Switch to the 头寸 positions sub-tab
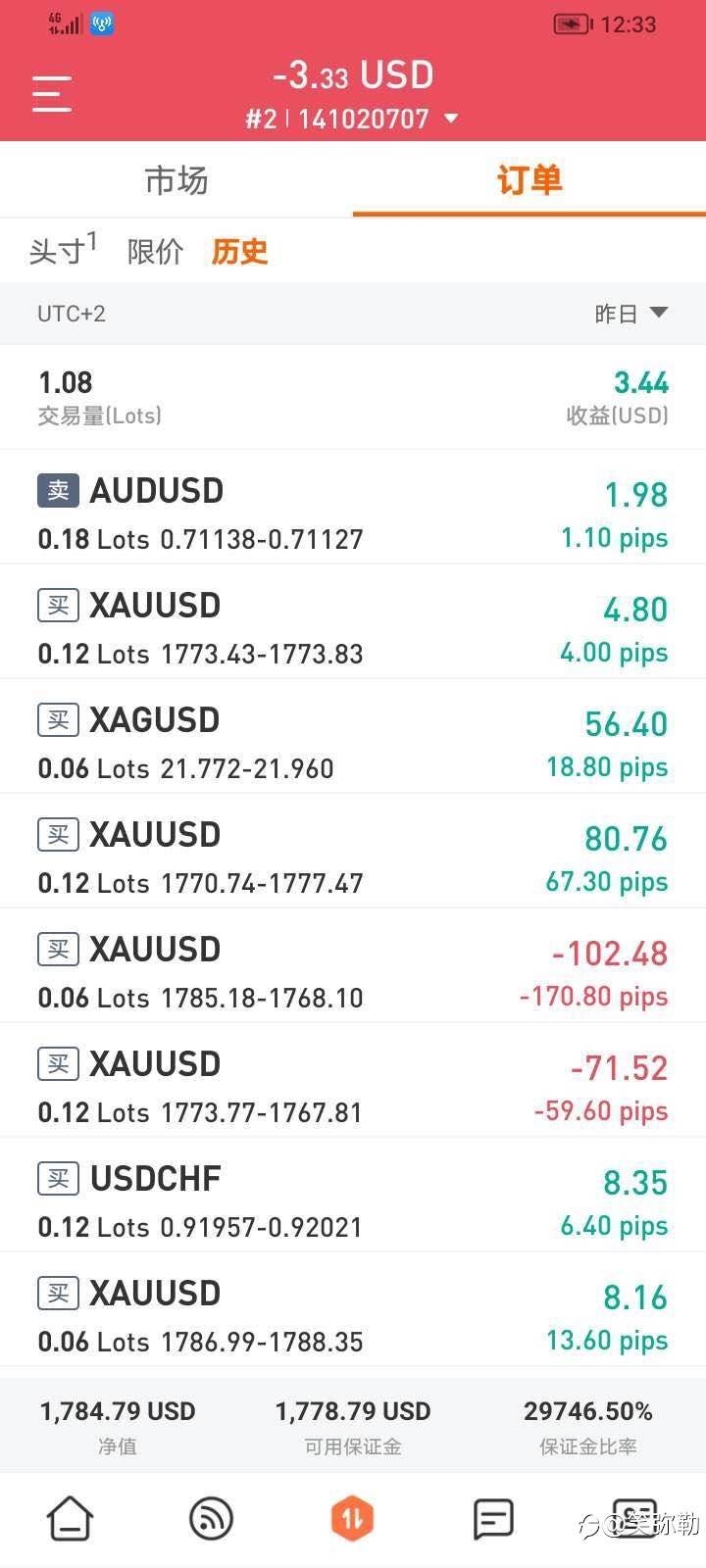The height and width of the screenshot is (1568, 706). pos(63,250)
